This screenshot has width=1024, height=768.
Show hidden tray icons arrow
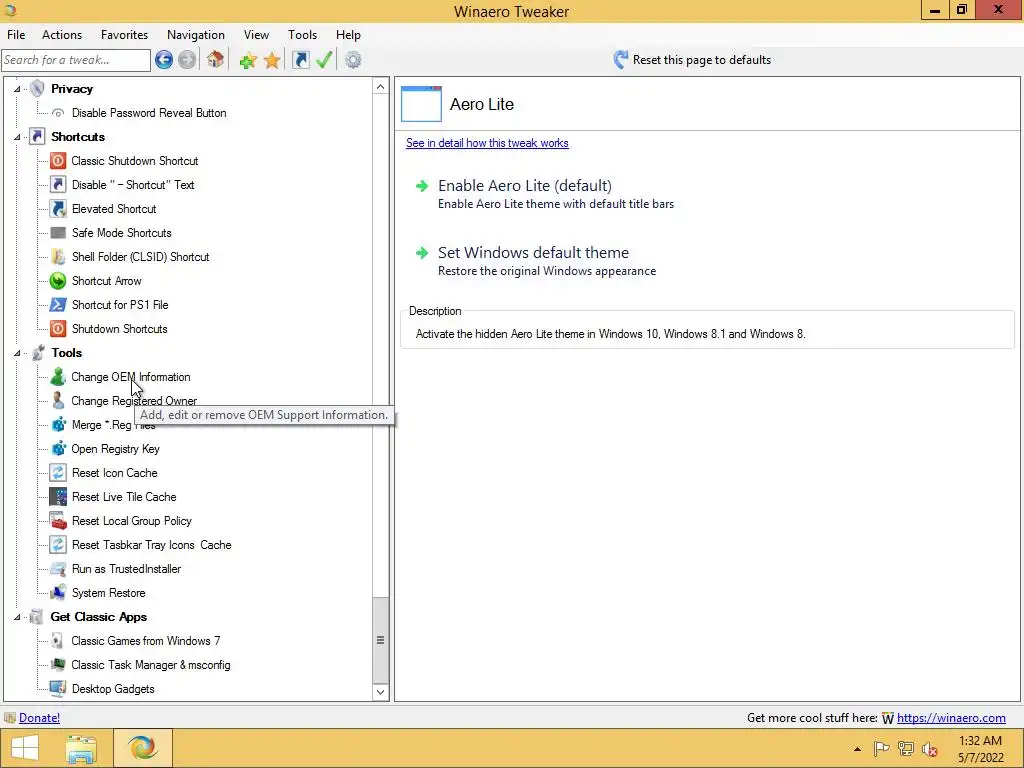(857, 749)
